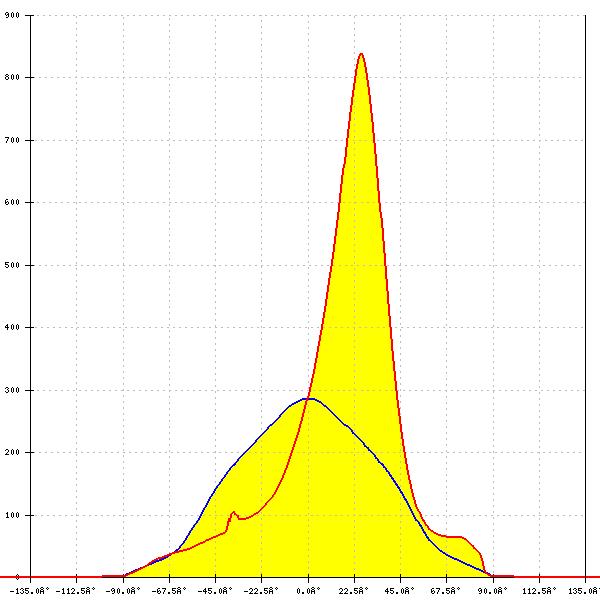This screenshot has width=600, height=600.
Task: Click the 800 label on the vertical axis
Action: coord(12,77)
